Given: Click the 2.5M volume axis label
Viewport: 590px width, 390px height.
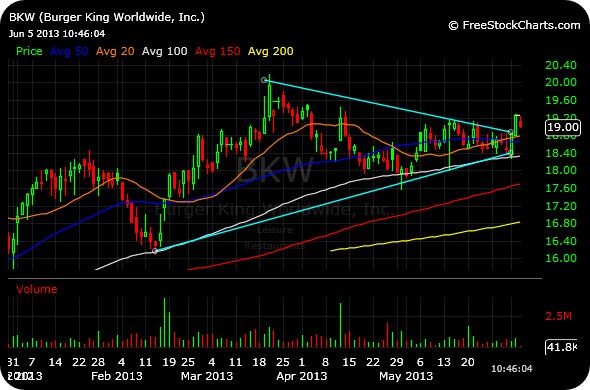Looking at the screenshot, I should [558, 316].
